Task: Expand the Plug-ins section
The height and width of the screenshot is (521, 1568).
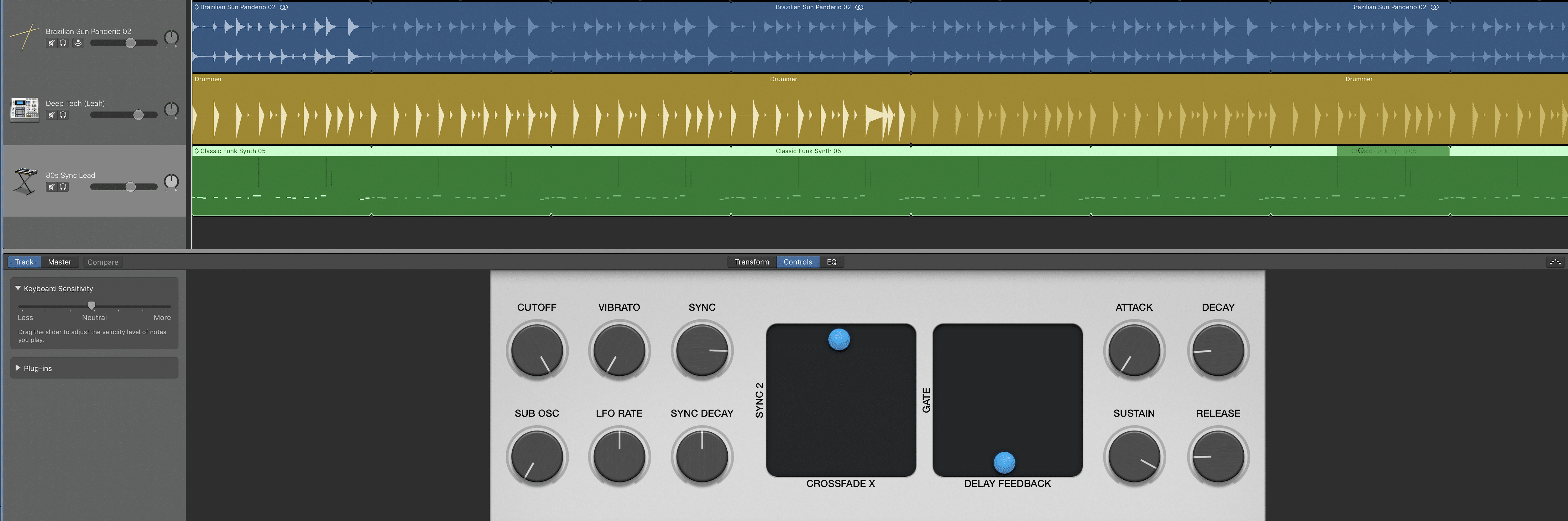Action: [18, 368]
